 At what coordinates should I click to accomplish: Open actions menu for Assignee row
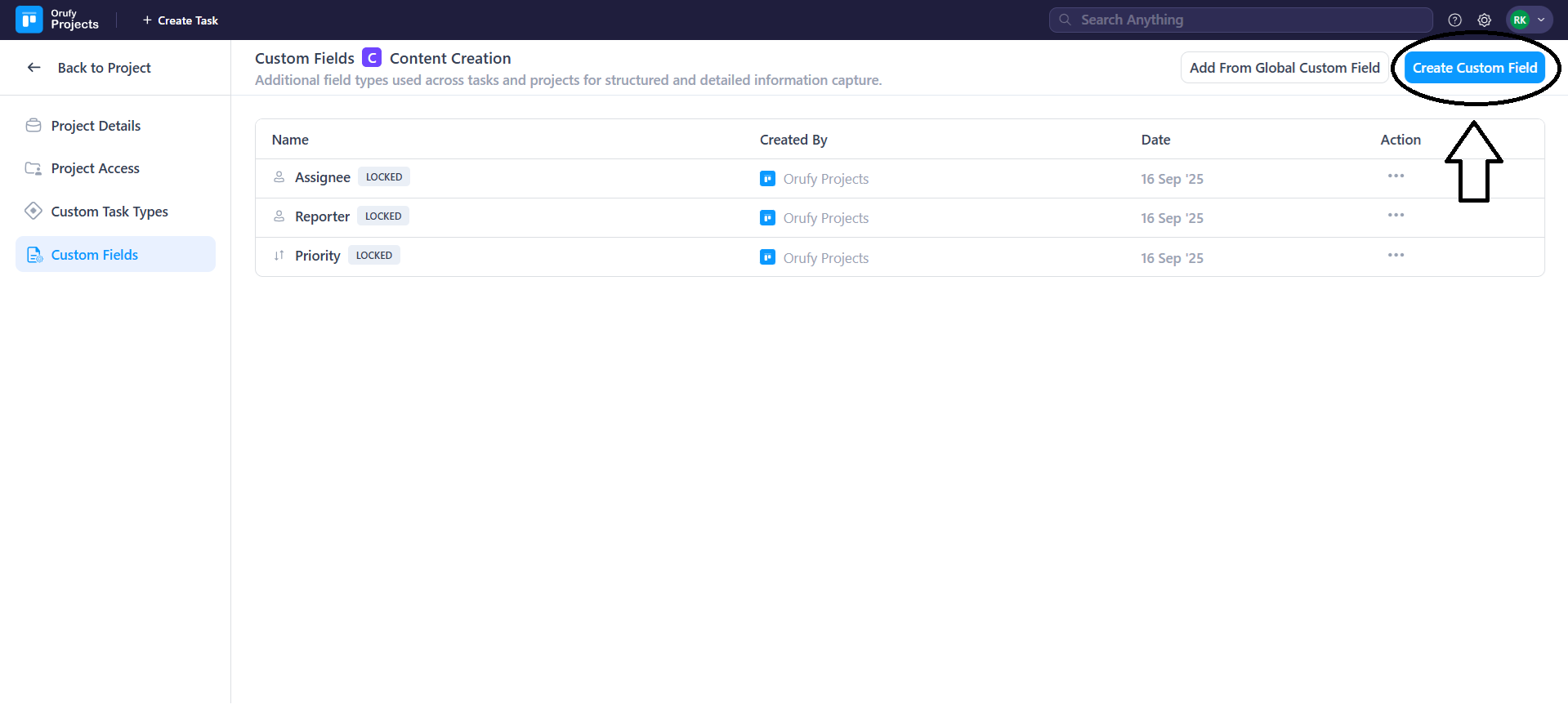coord(1396,176)
